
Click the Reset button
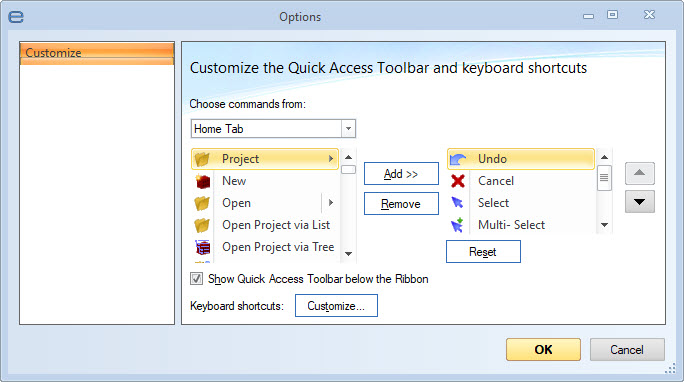coord(483,252)
